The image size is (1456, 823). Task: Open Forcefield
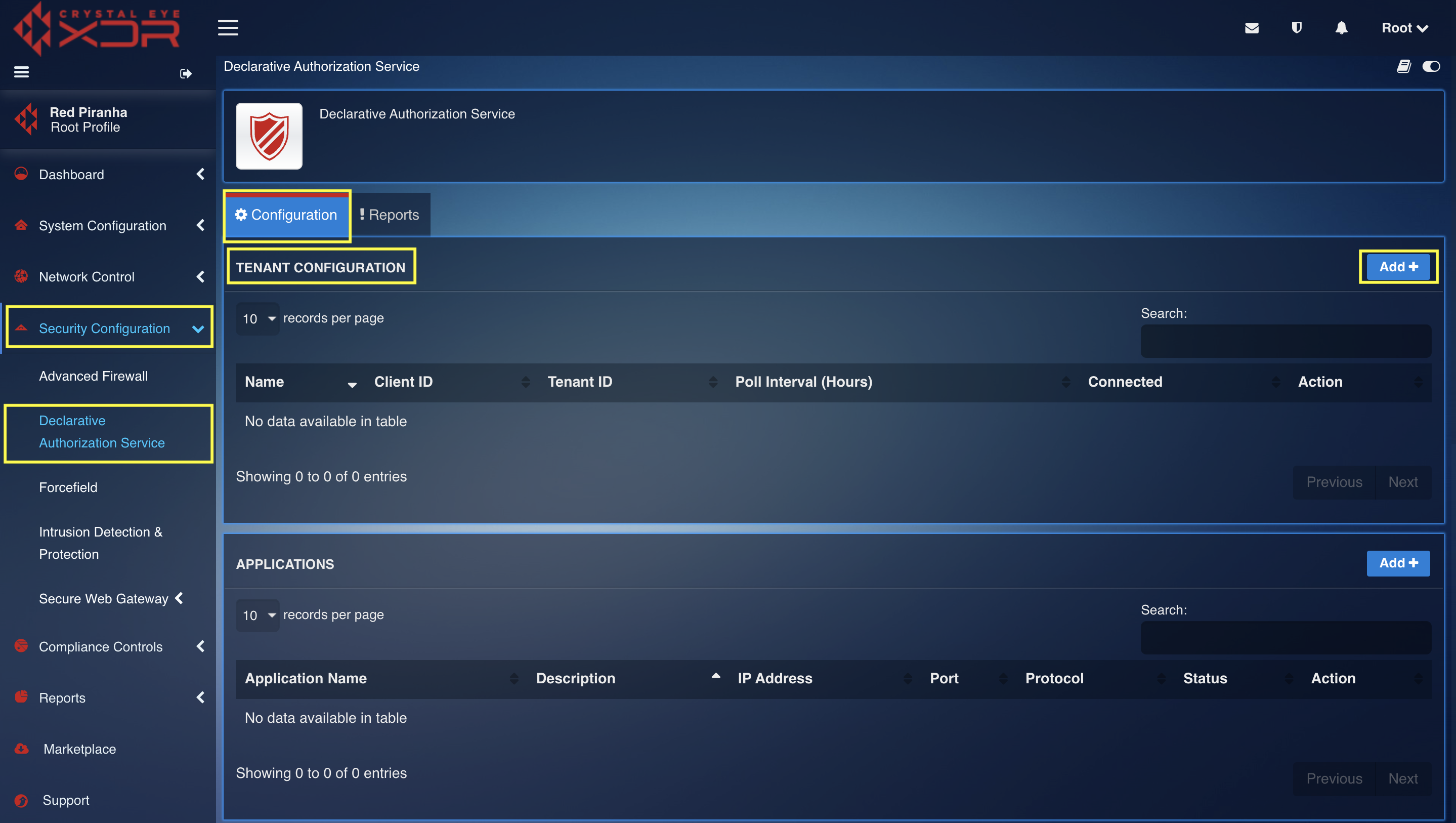(x=68, y=487)
